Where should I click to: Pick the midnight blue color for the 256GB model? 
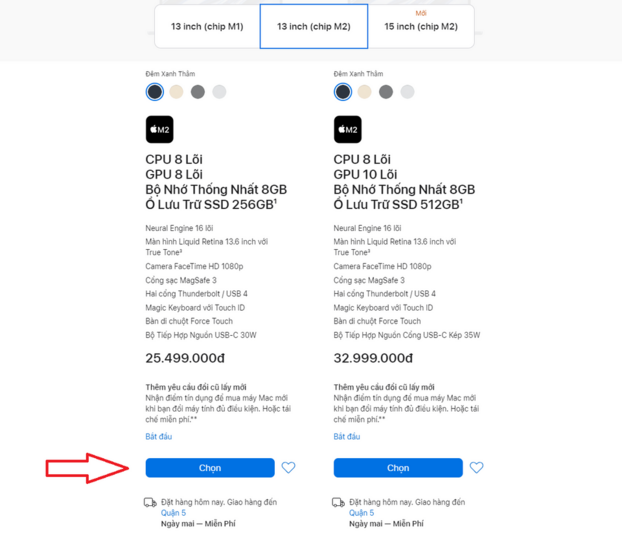click(x=155, y=92)
